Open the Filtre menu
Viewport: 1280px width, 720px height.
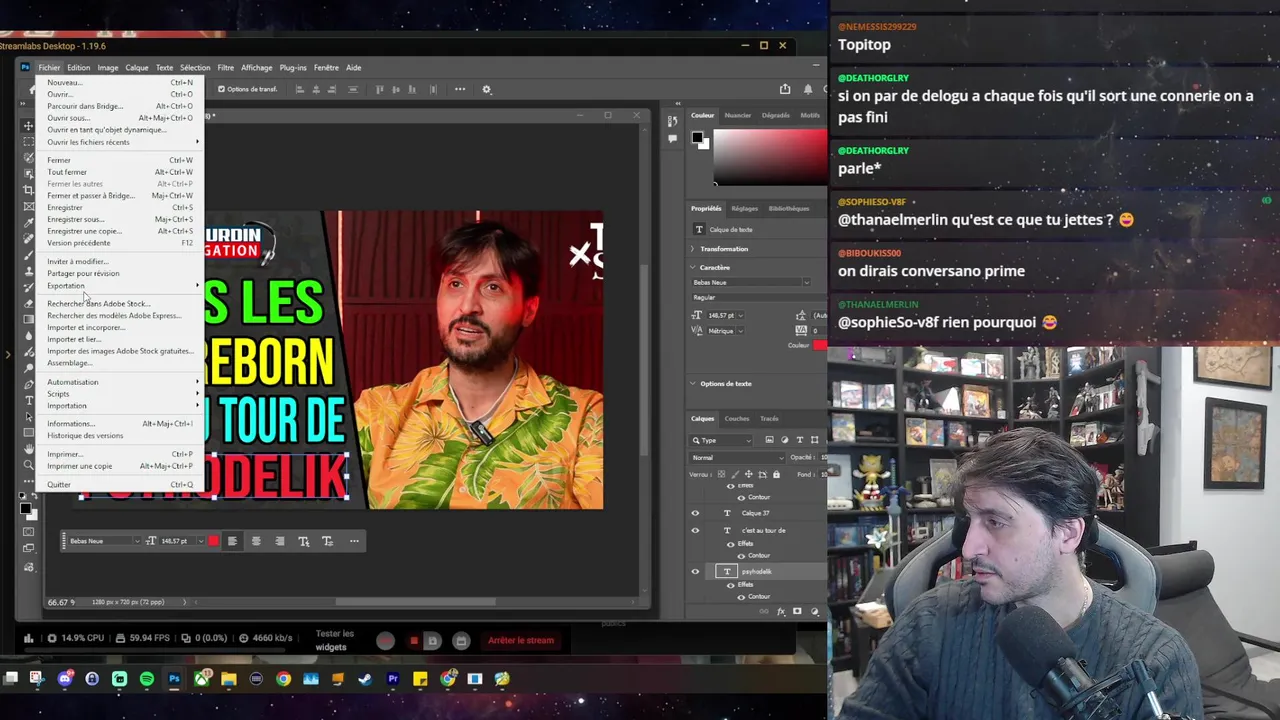pyautogui.click(x=226, y=68)
